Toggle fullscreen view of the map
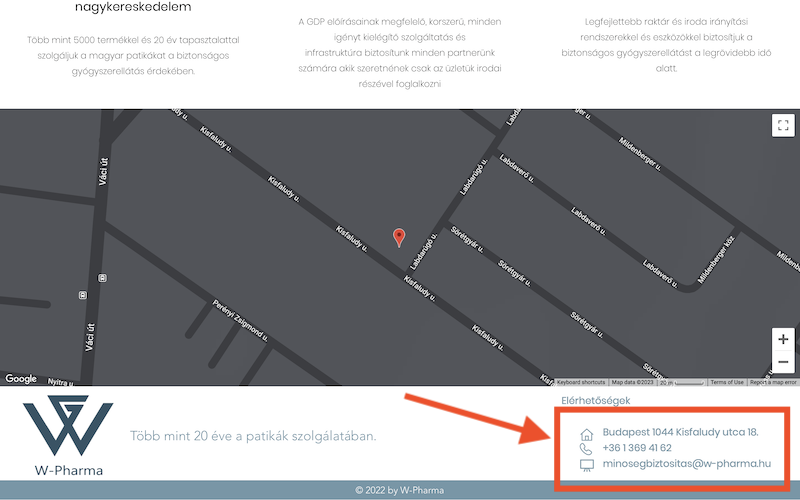This screenshot has width=800, height=500. pos(783,125)
